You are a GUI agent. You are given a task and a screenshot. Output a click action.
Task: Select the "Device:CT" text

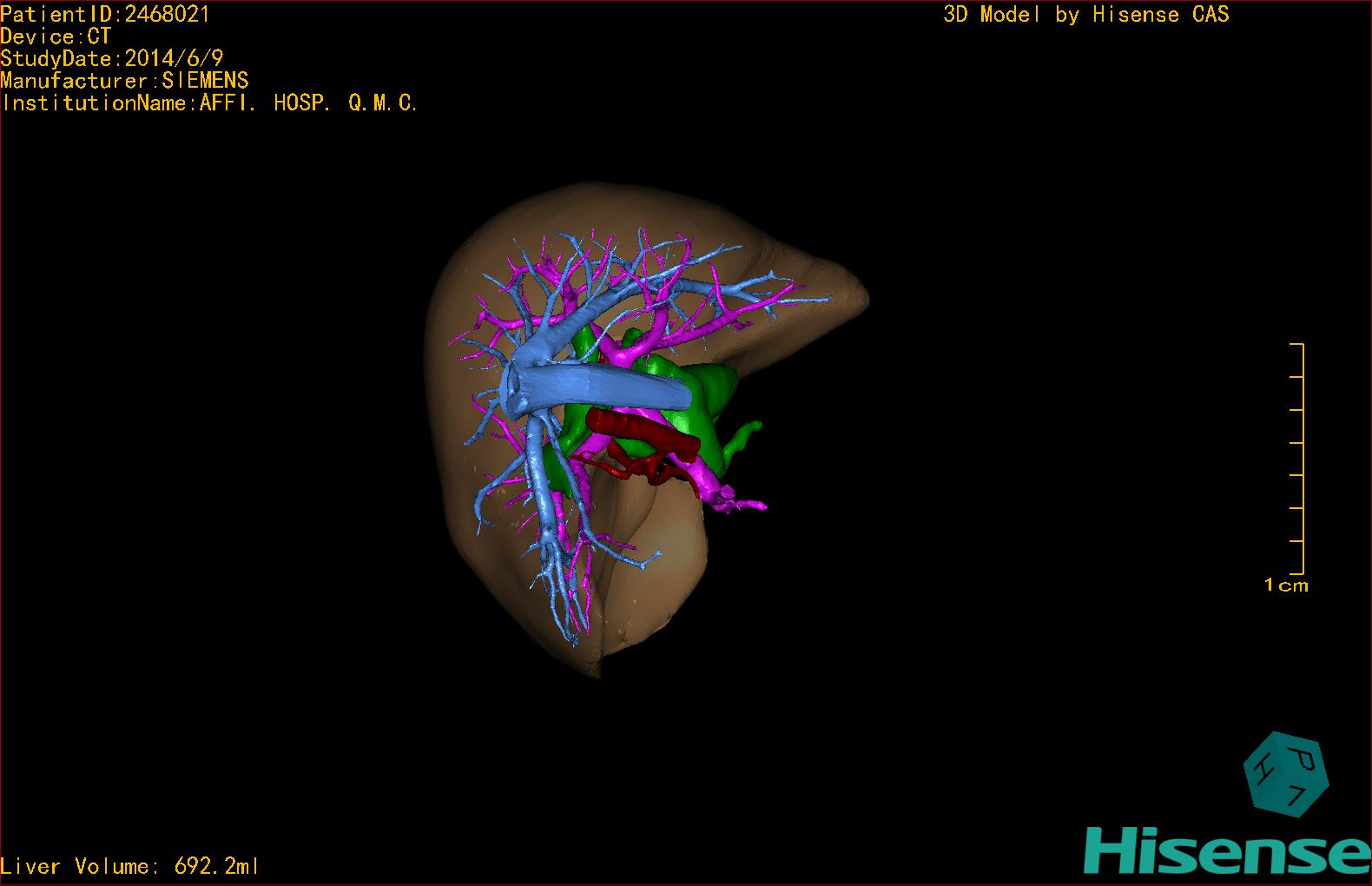[56, 36]
